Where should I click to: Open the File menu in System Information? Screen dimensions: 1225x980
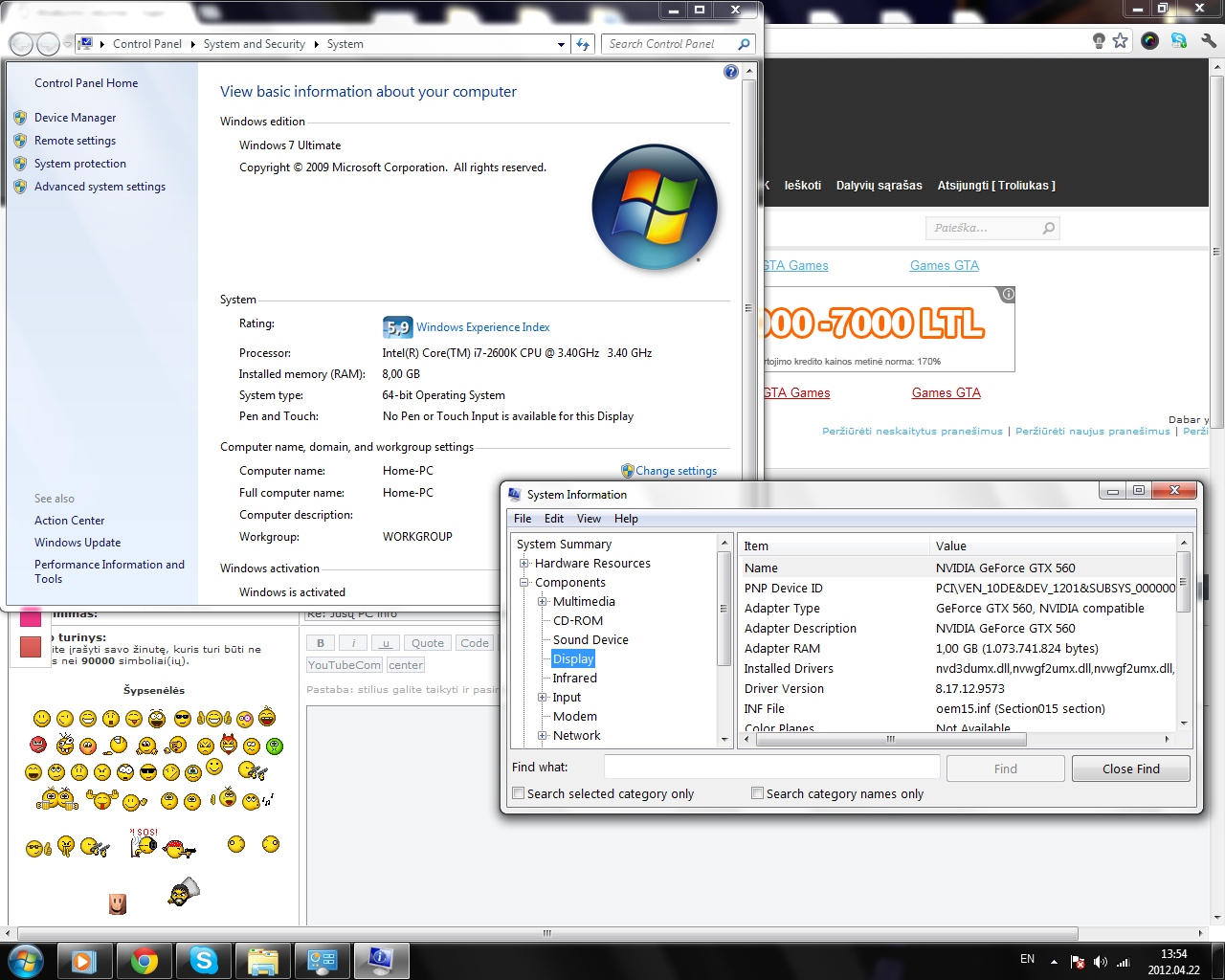[x=523, y=519]
